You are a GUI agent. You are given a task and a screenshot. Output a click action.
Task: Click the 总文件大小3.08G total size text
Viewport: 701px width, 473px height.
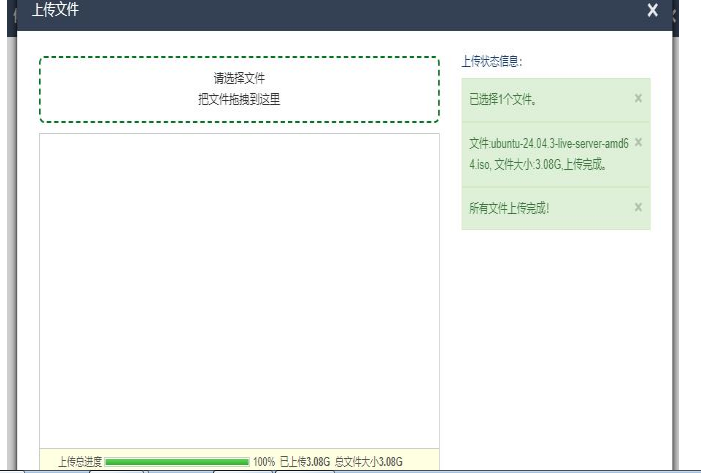point(368,462)
